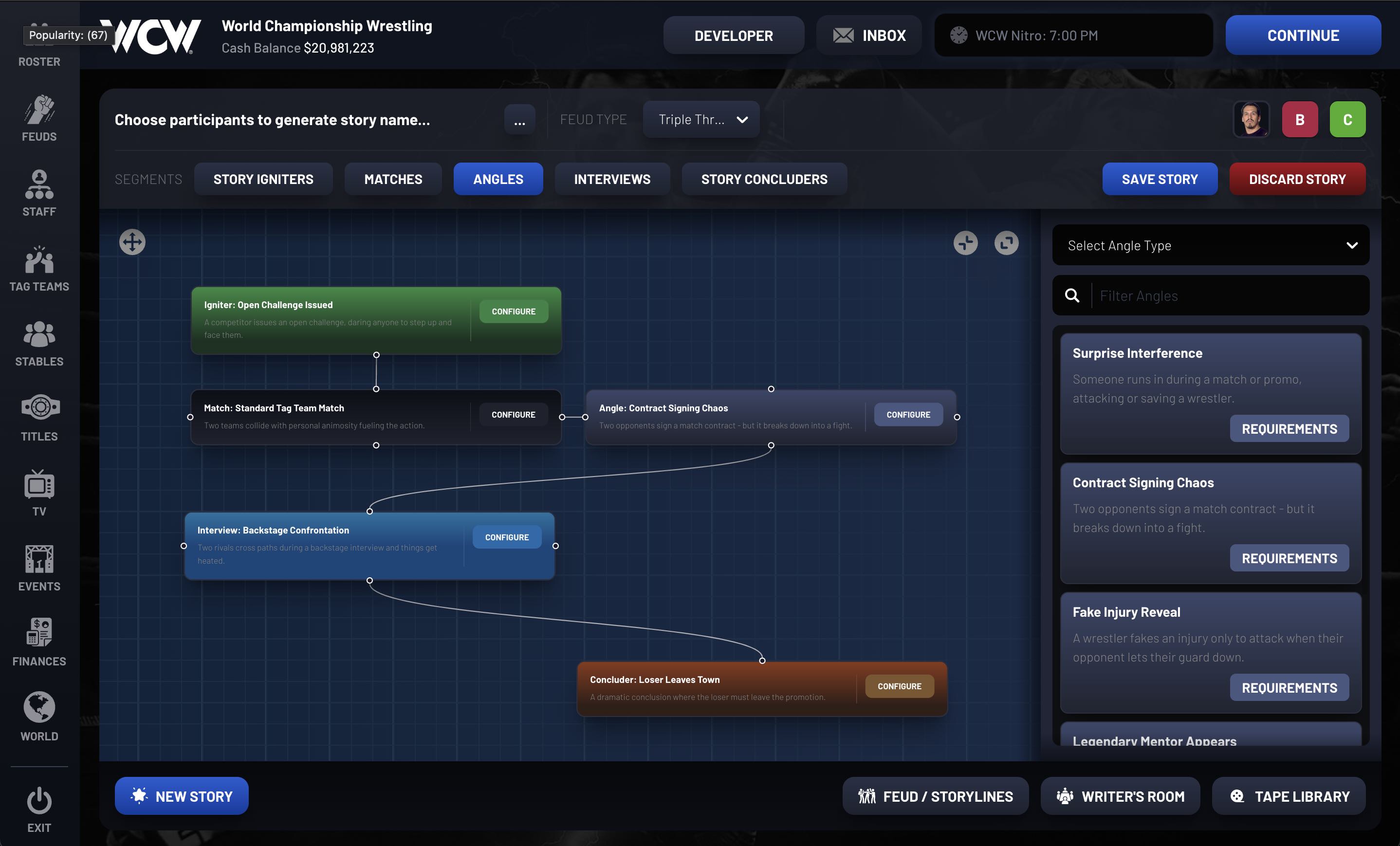Open the Tape Library
Image resolution: width=1400 pixels, height=846 pixels.
(x=1289, y=796)
